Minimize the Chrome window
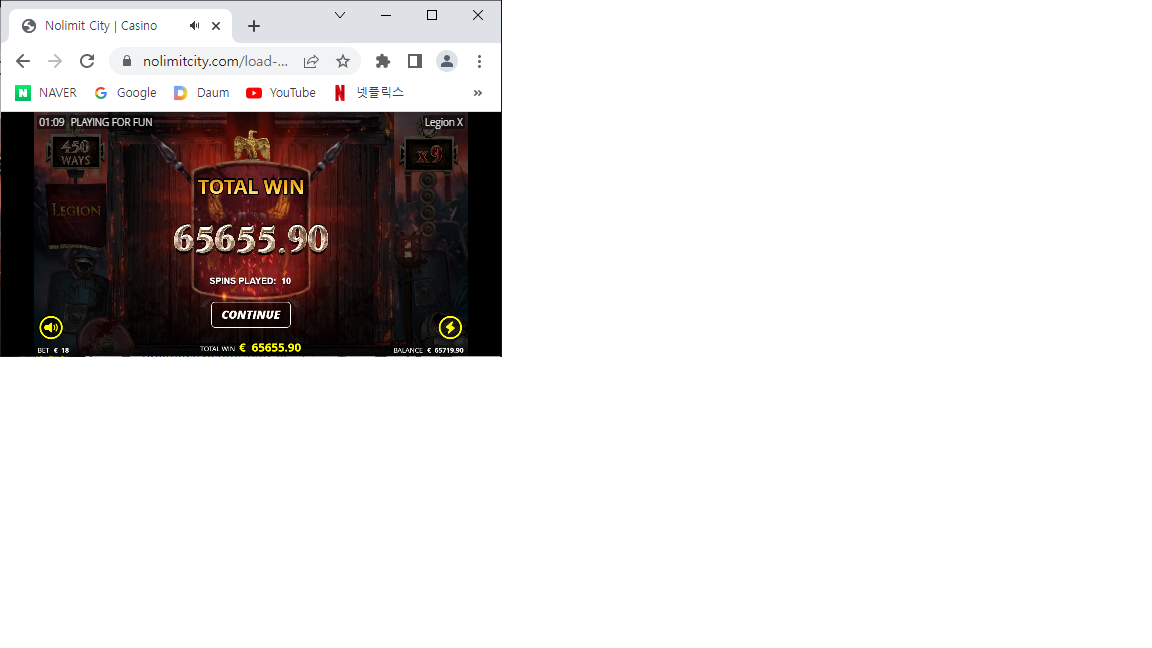This screenshot has width=1152, height=648. click(x=386, y=15)
